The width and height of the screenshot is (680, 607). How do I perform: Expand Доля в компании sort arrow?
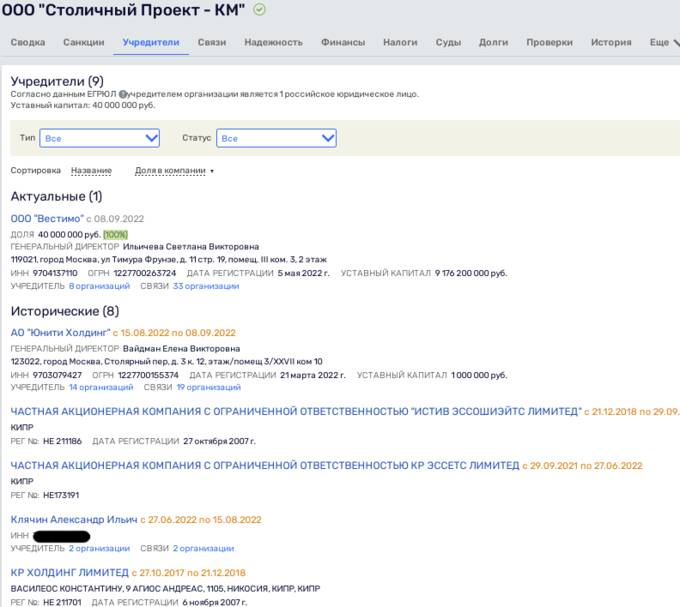click(x=211, y=171)
